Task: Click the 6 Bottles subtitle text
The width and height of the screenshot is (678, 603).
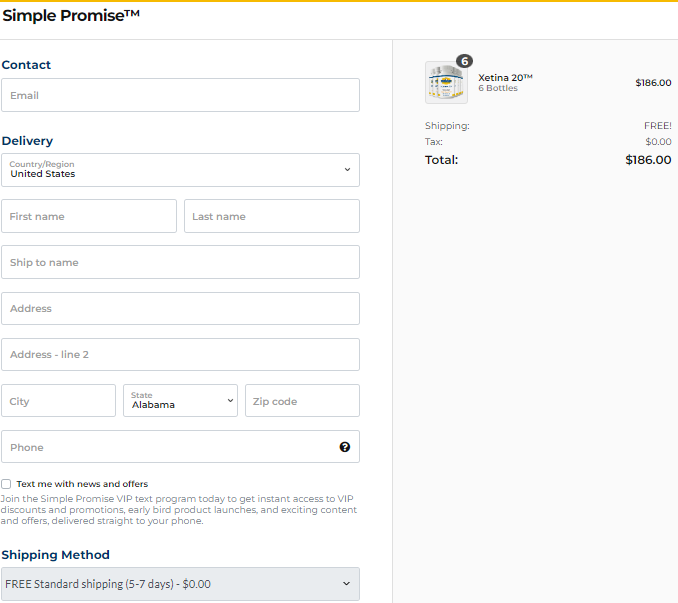Action: [498, 88]
